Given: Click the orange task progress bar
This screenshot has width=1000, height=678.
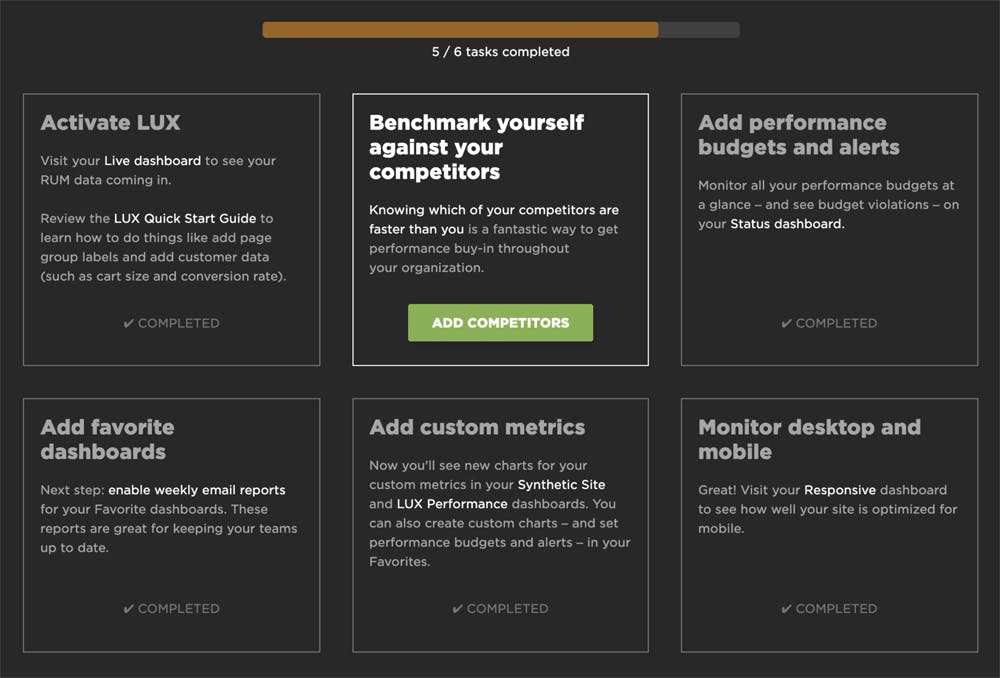Looking at the screenshot, I should (460, 30).
